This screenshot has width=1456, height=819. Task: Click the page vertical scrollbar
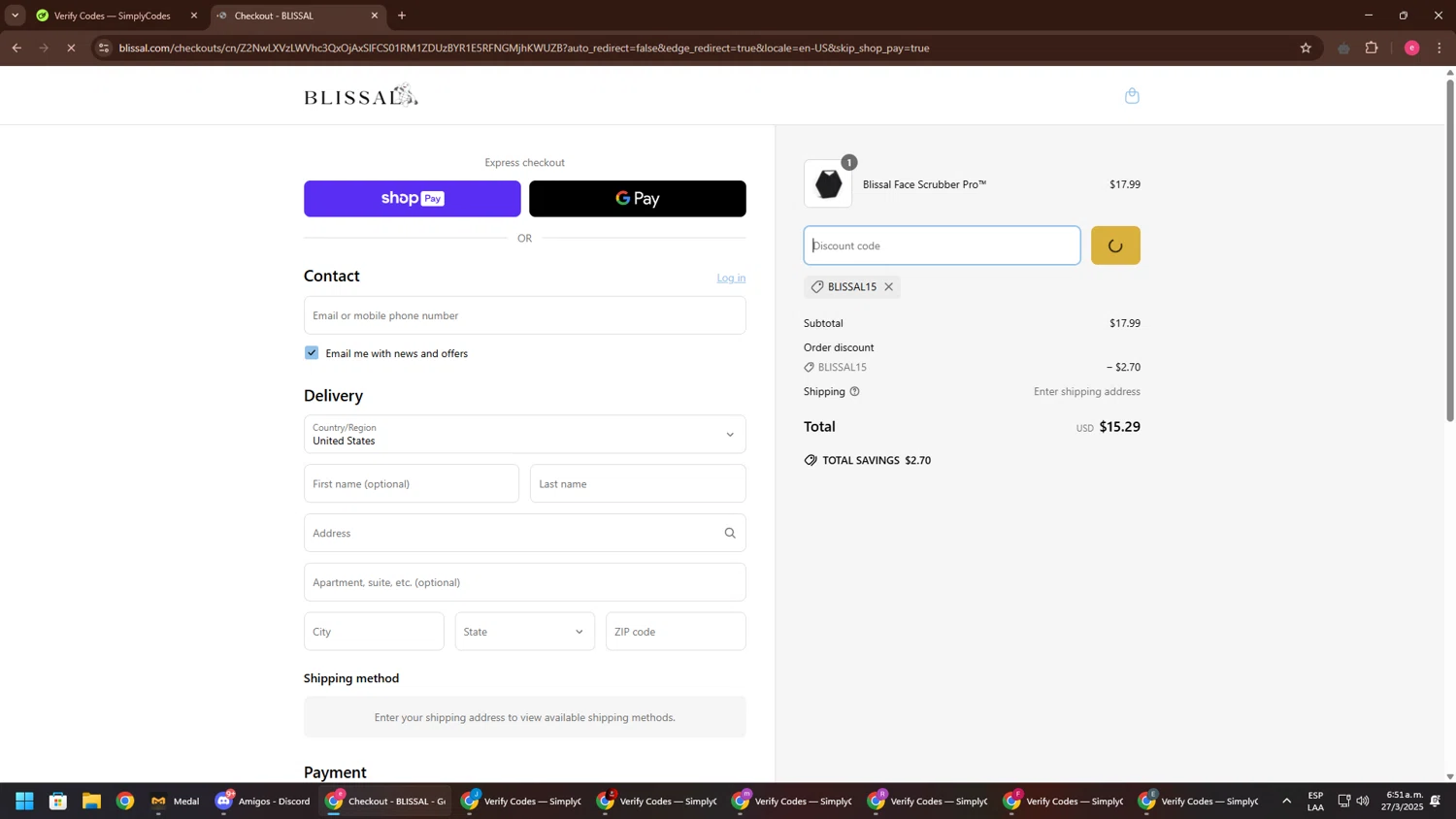click(x=1450, y=250)
